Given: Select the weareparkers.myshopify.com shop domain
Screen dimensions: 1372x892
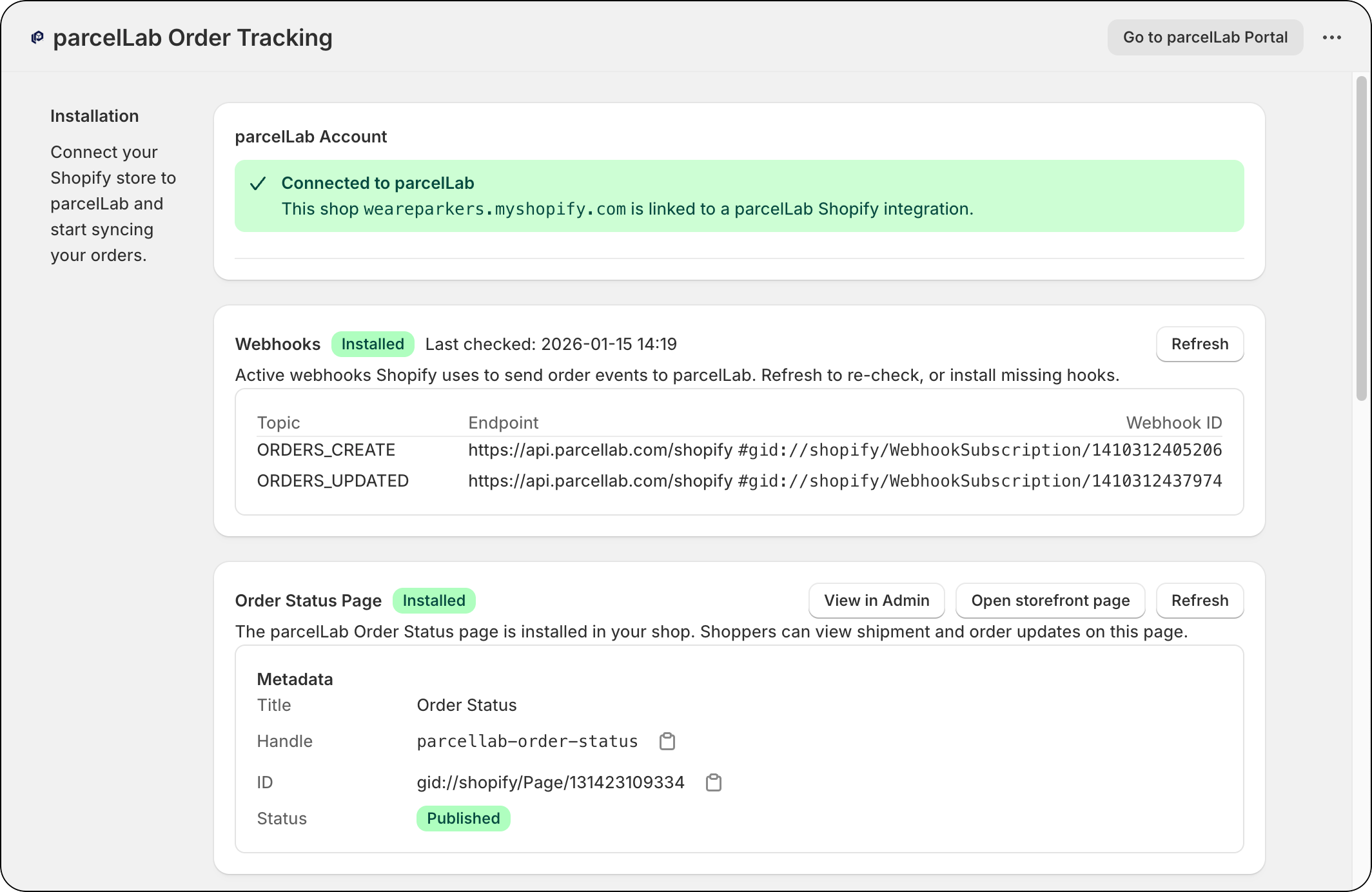Looking at the screenshot, I should point(494,209).
